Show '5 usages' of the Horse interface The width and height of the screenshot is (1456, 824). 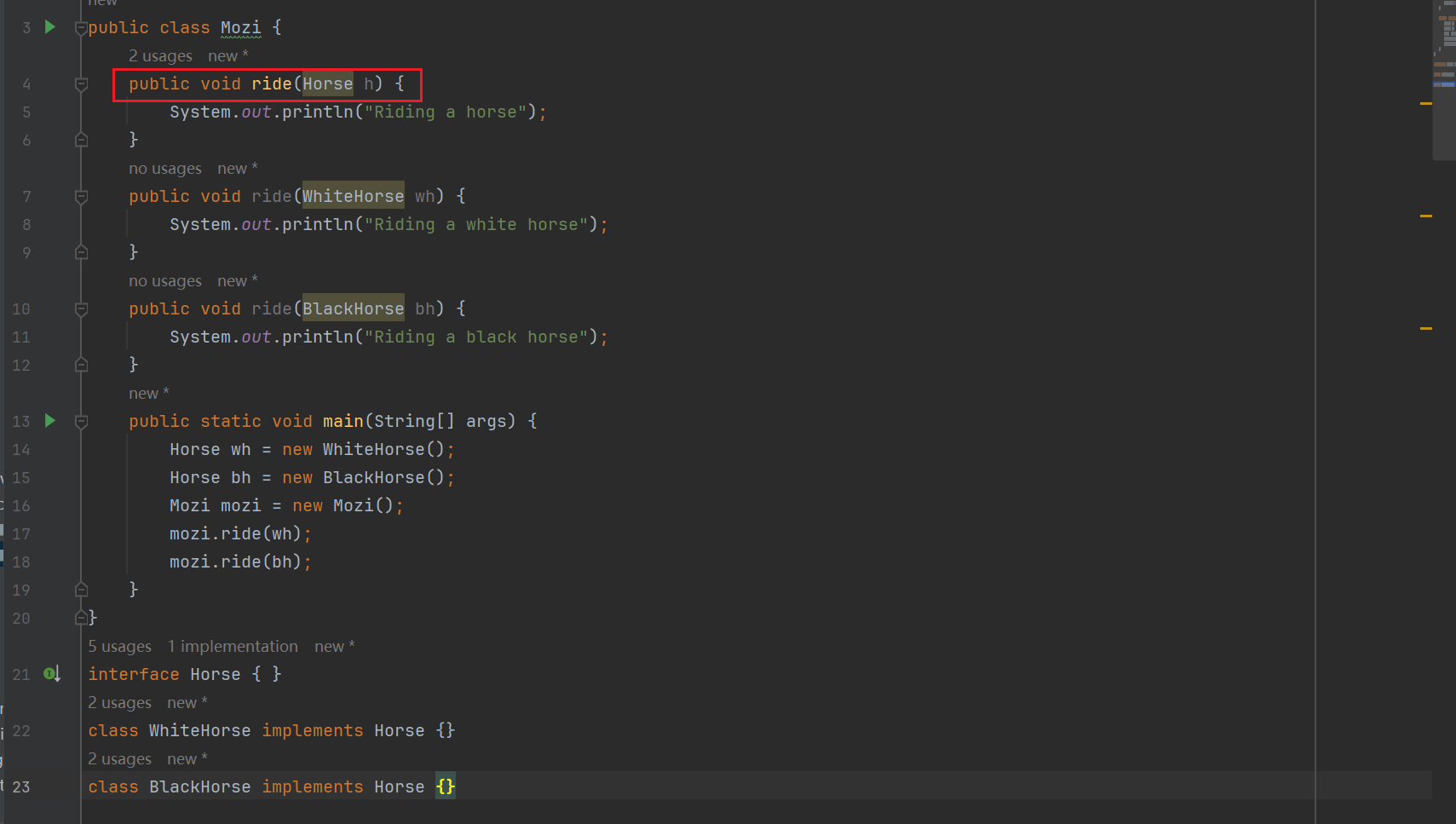[x=120, y=647]
